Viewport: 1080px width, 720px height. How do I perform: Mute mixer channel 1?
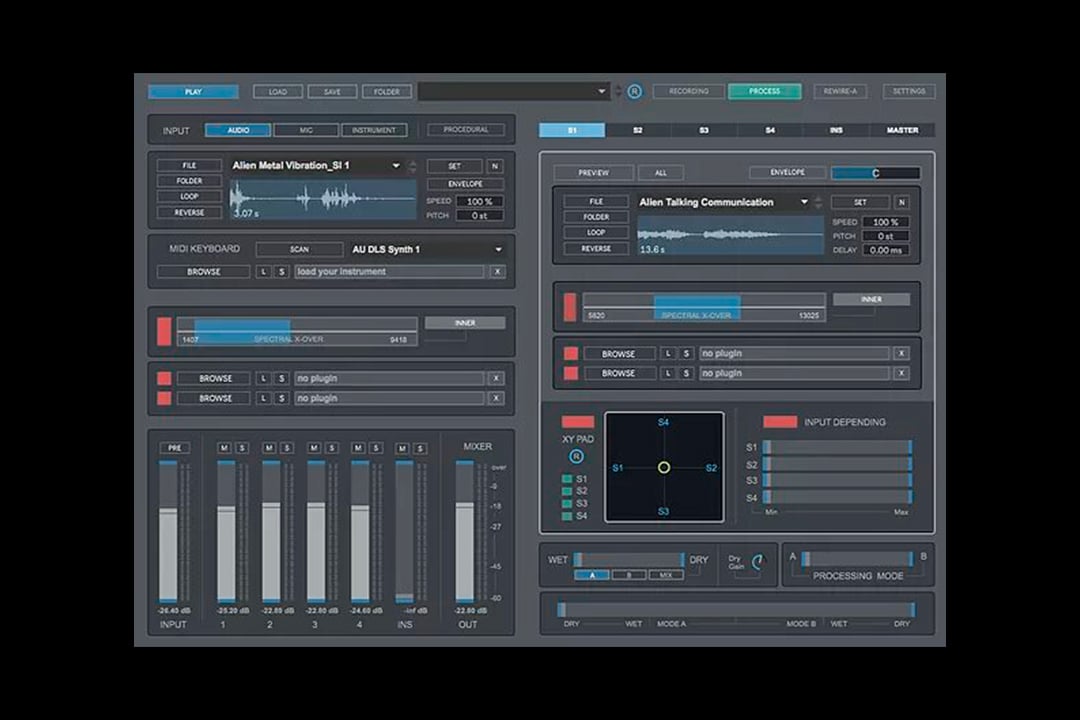tap(224, 448)
